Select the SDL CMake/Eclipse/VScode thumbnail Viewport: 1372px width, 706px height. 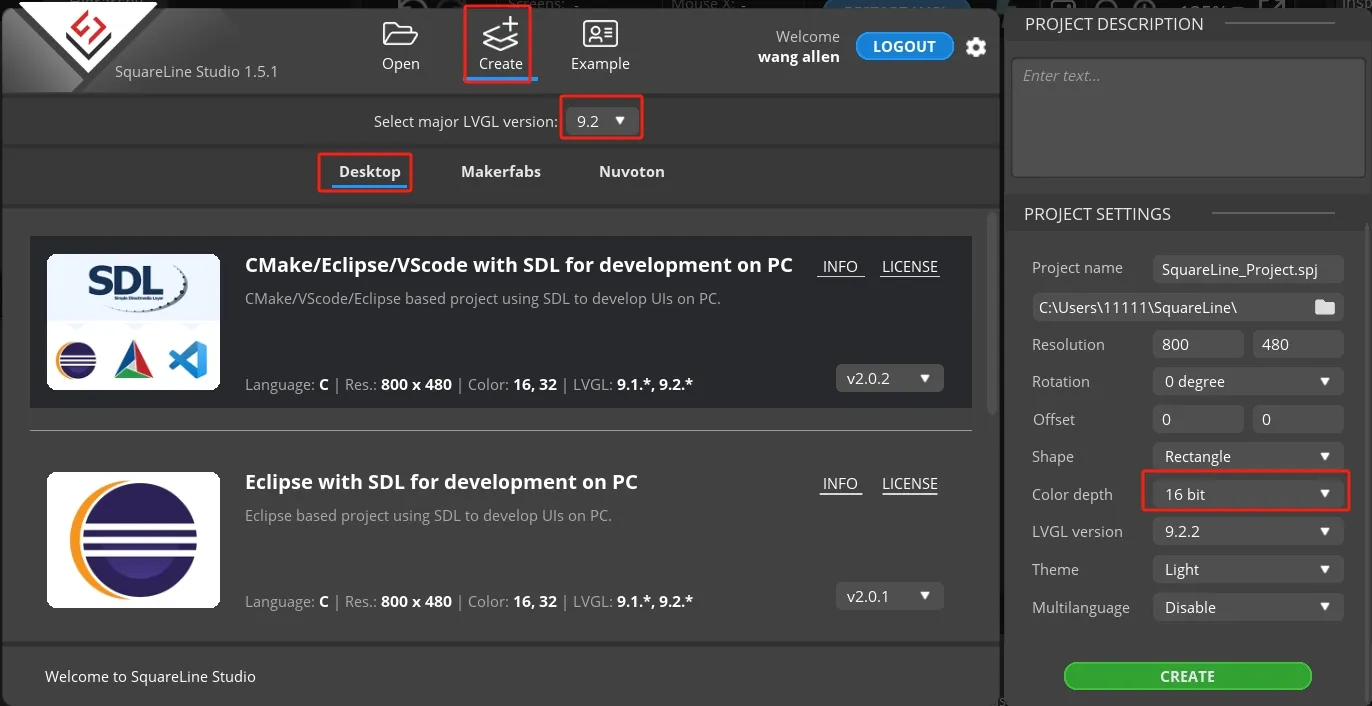pos(133,322)
